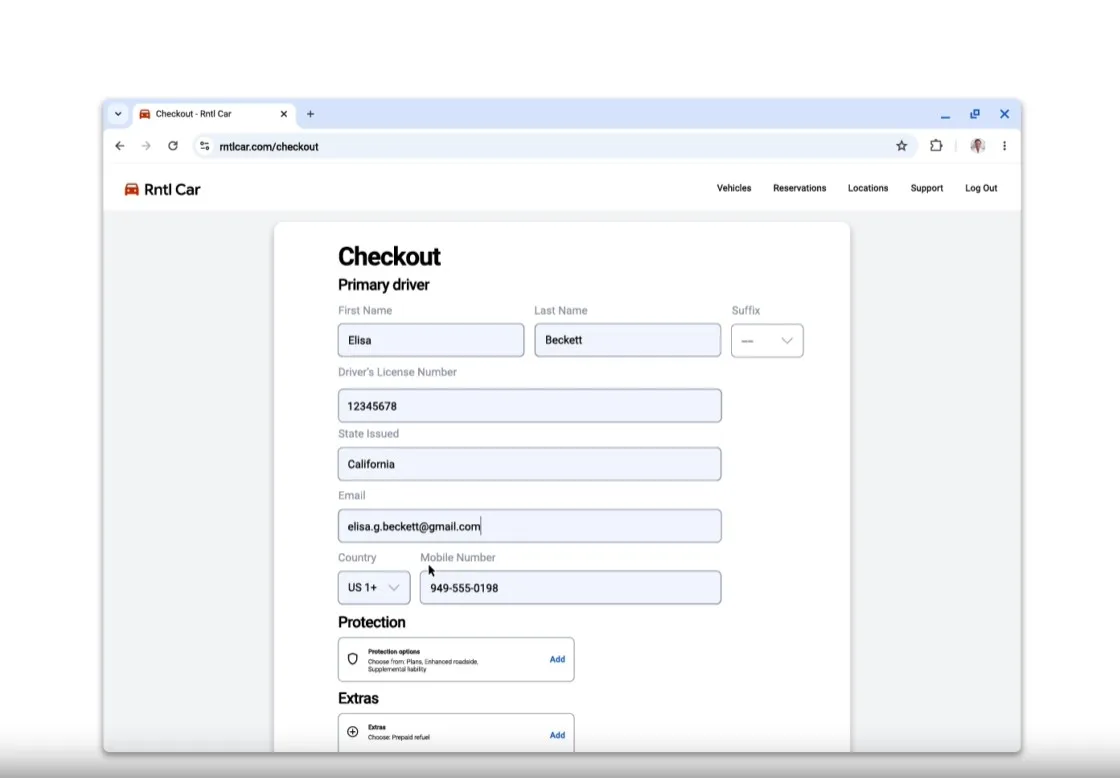Screen dimensions: 1120x778
Task: Reload the checkout page
Action: pyautogui.click(x=173, y=146)
